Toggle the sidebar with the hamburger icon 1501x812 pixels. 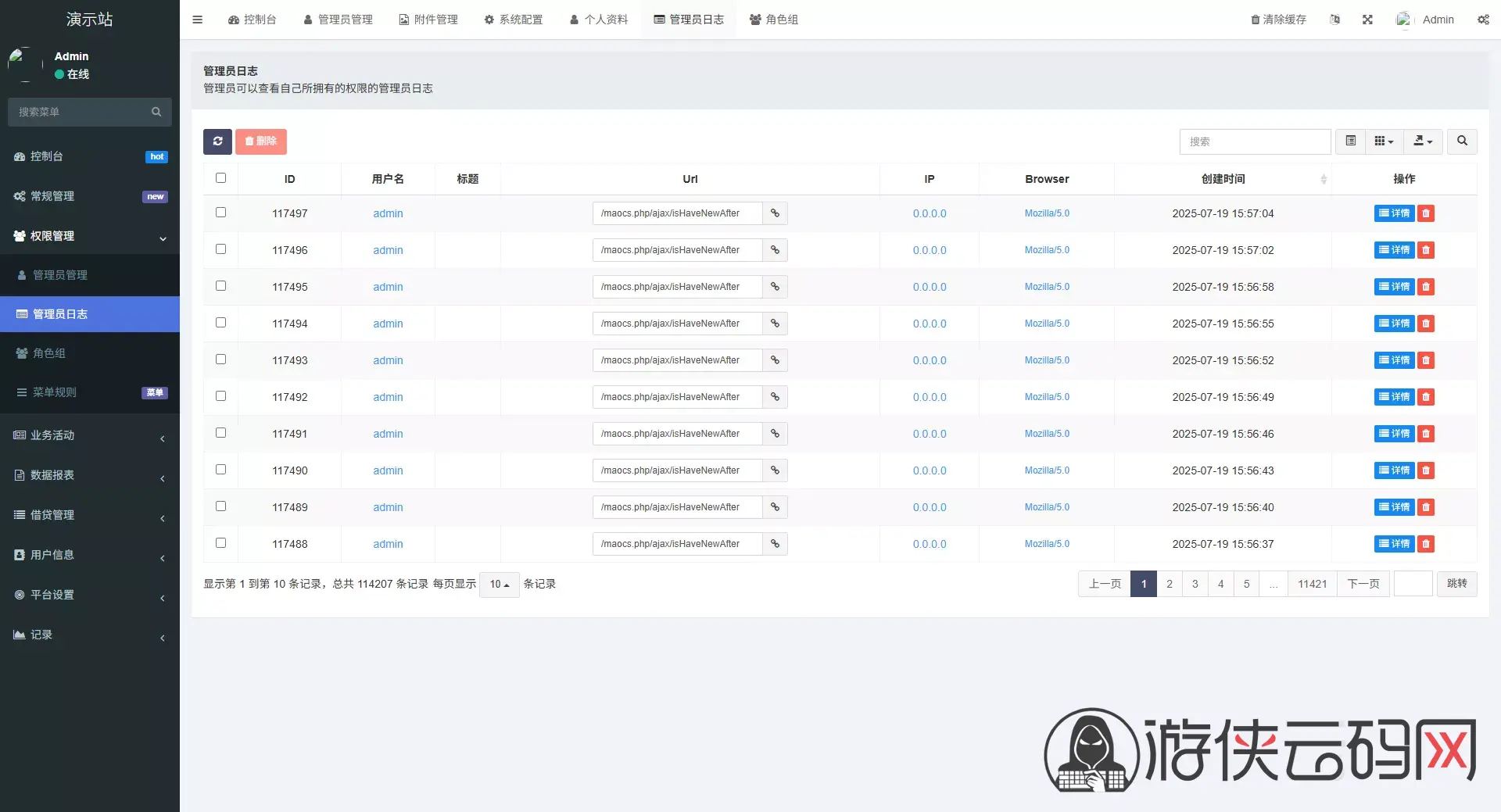(198, 20)
